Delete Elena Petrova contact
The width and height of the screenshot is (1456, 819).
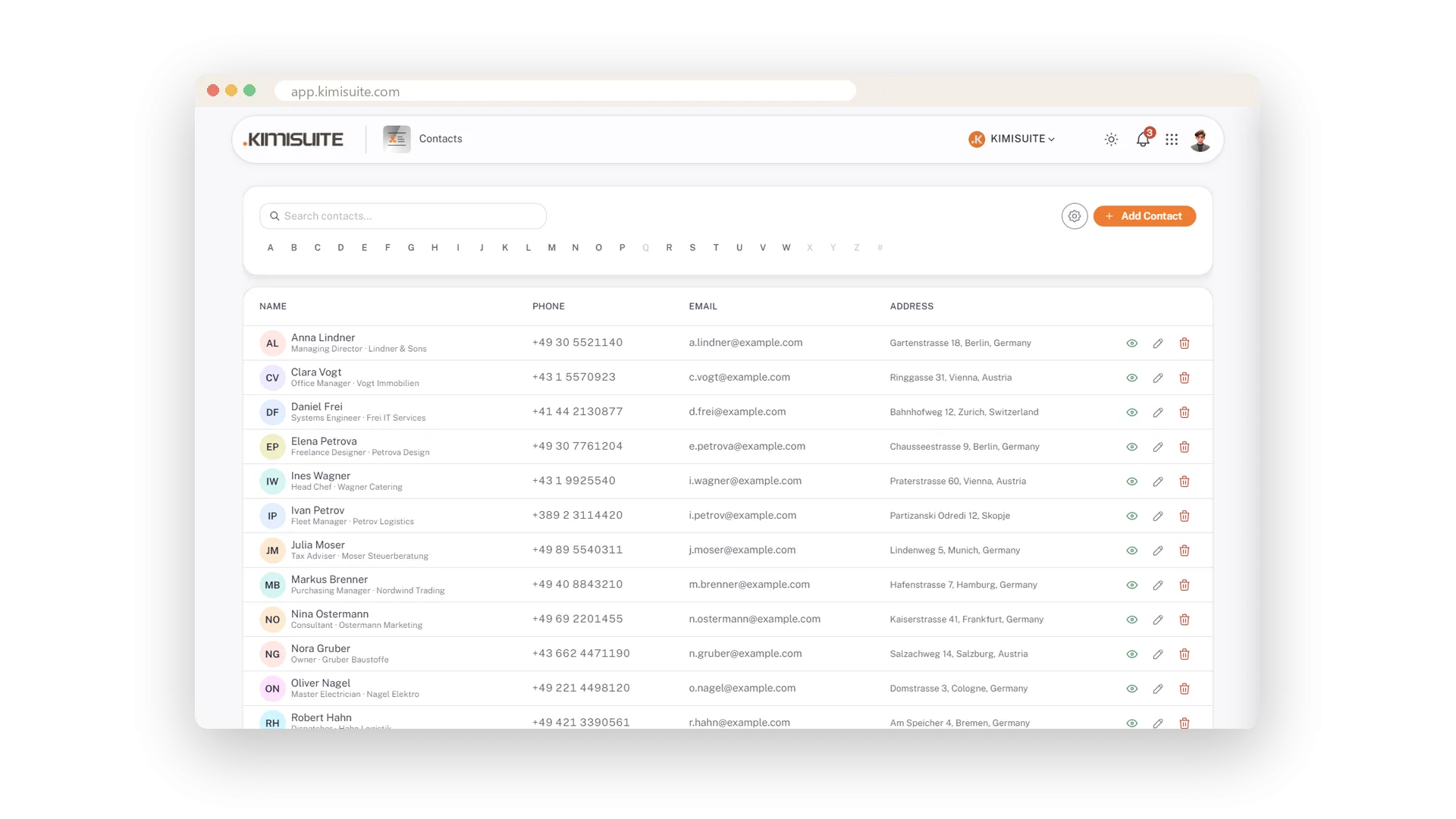[x=1185, y=447]
